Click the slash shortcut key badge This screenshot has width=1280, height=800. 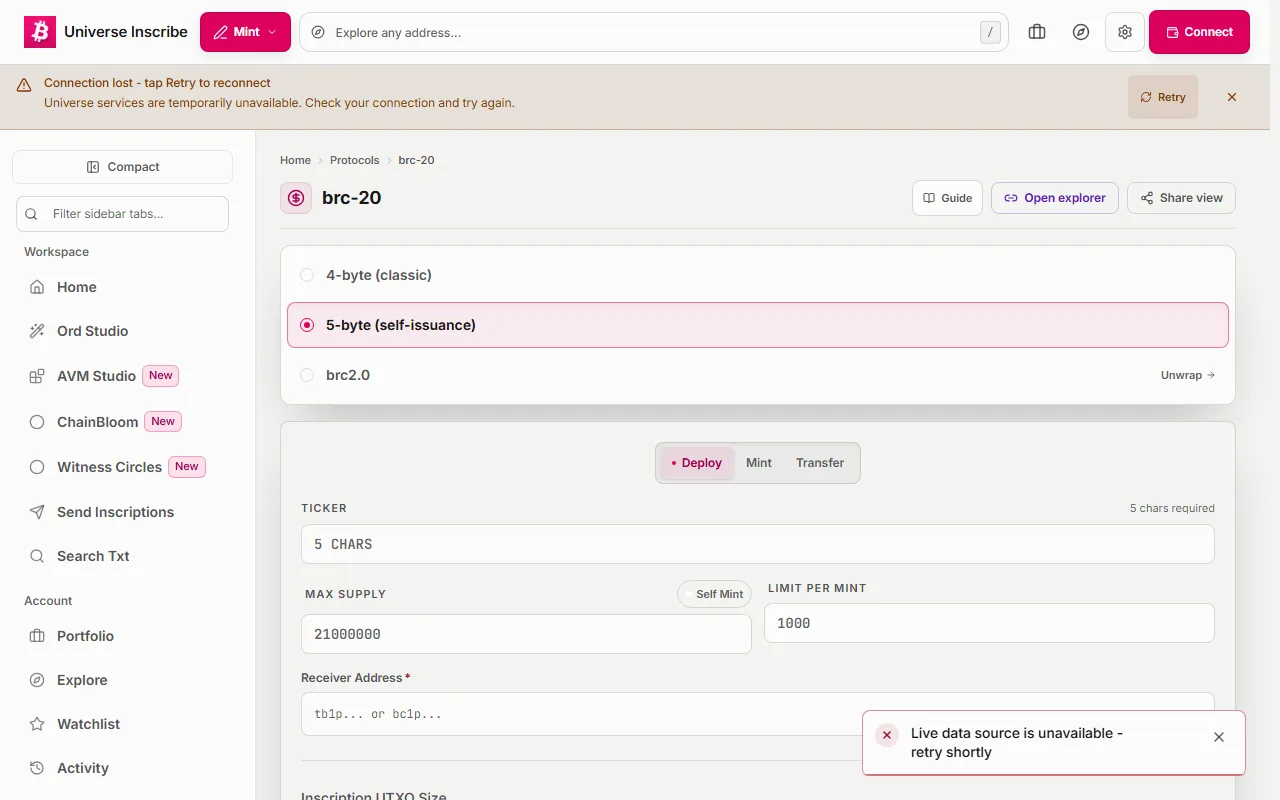point(990,32)
